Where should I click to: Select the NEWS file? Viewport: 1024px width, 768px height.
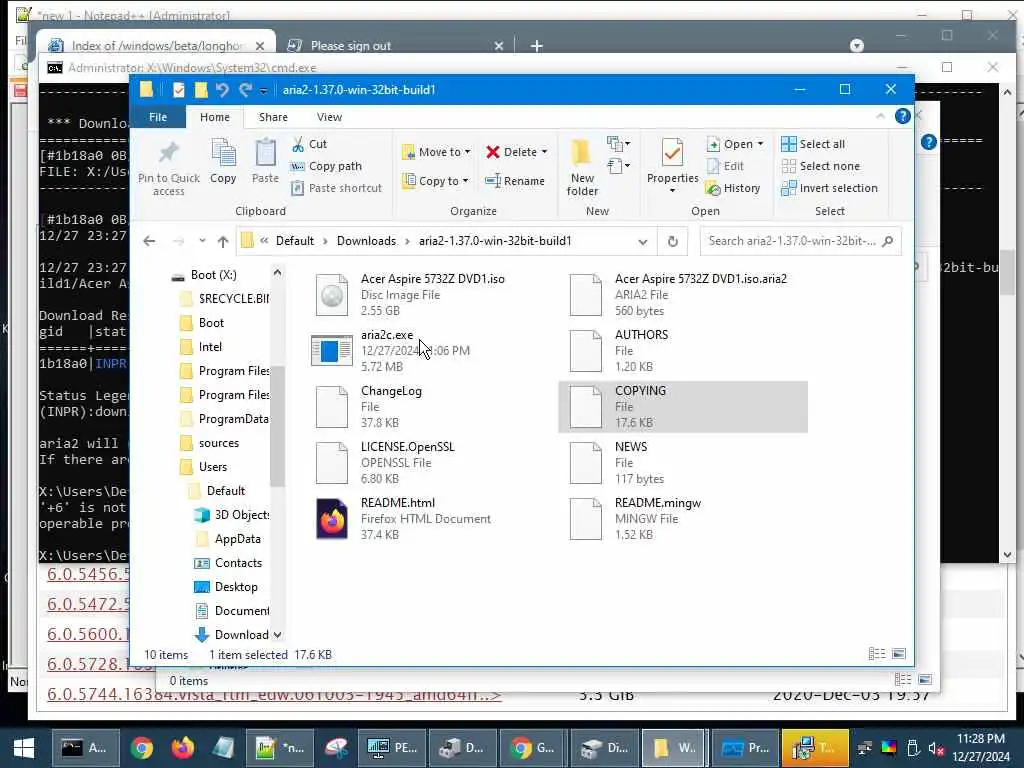click(x=683, y=463)
